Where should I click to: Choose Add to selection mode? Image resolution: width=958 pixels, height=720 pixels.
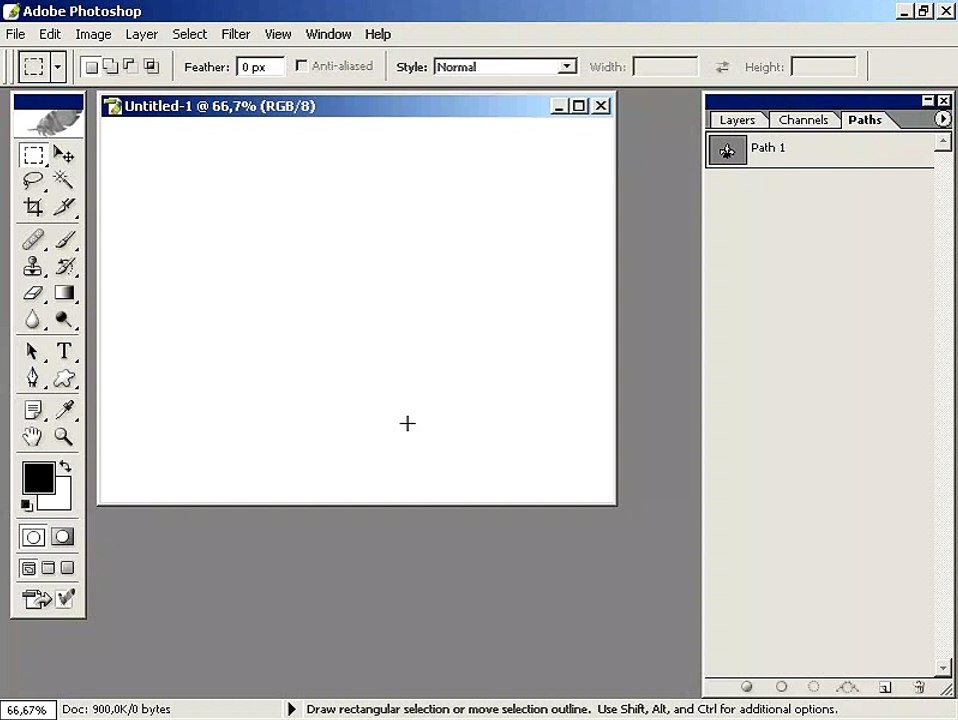(x=111, y=67)
